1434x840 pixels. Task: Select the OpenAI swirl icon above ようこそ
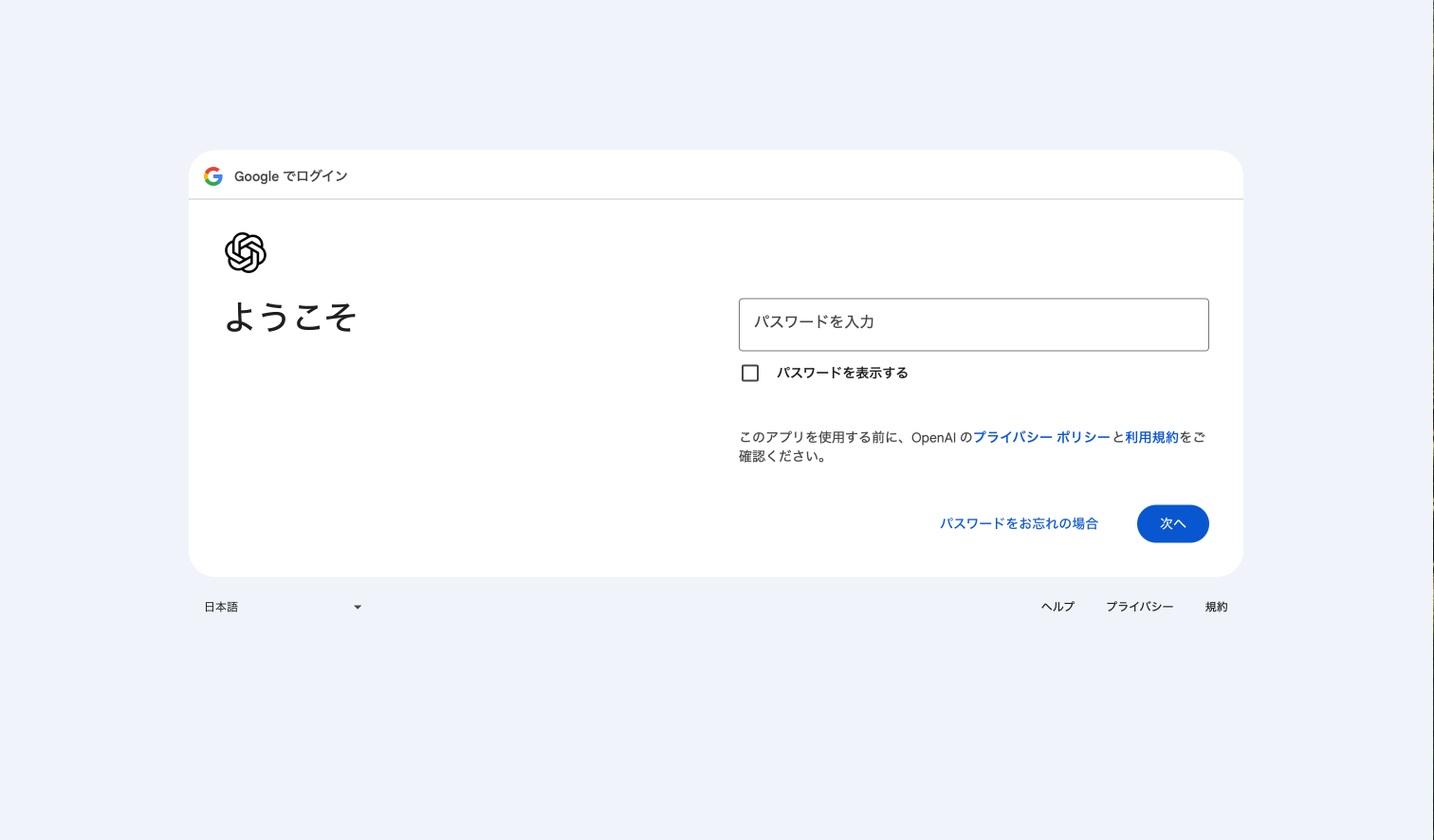point(245,252)
